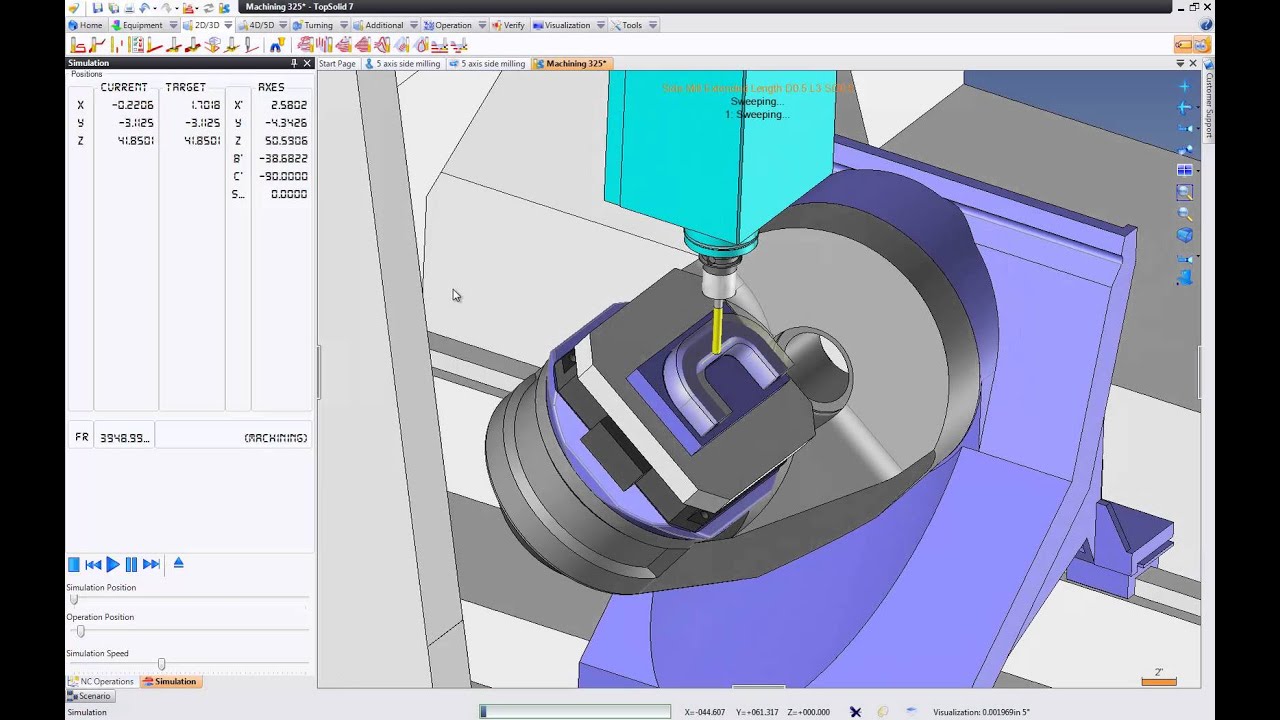This screenshot has height=720, width=1280.
Task: Open the Start Page tab
Action: (x=337, y=64)
